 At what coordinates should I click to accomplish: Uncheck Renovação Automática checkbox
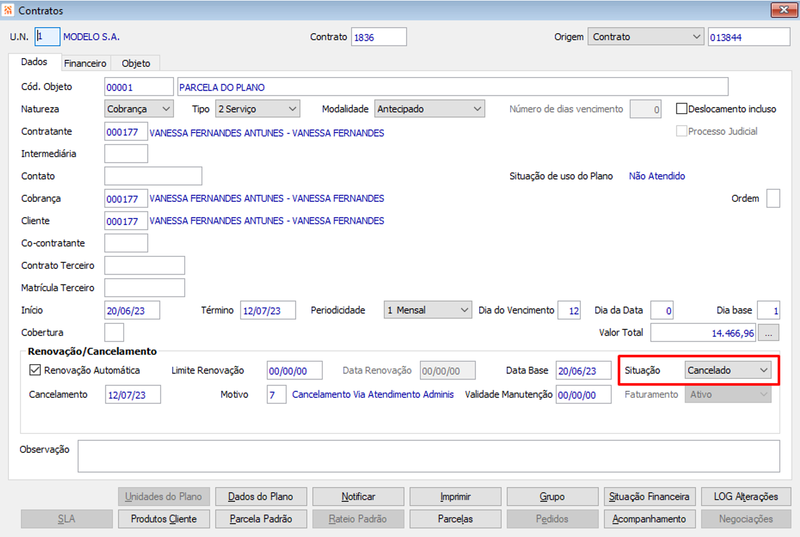pos(35,370)
